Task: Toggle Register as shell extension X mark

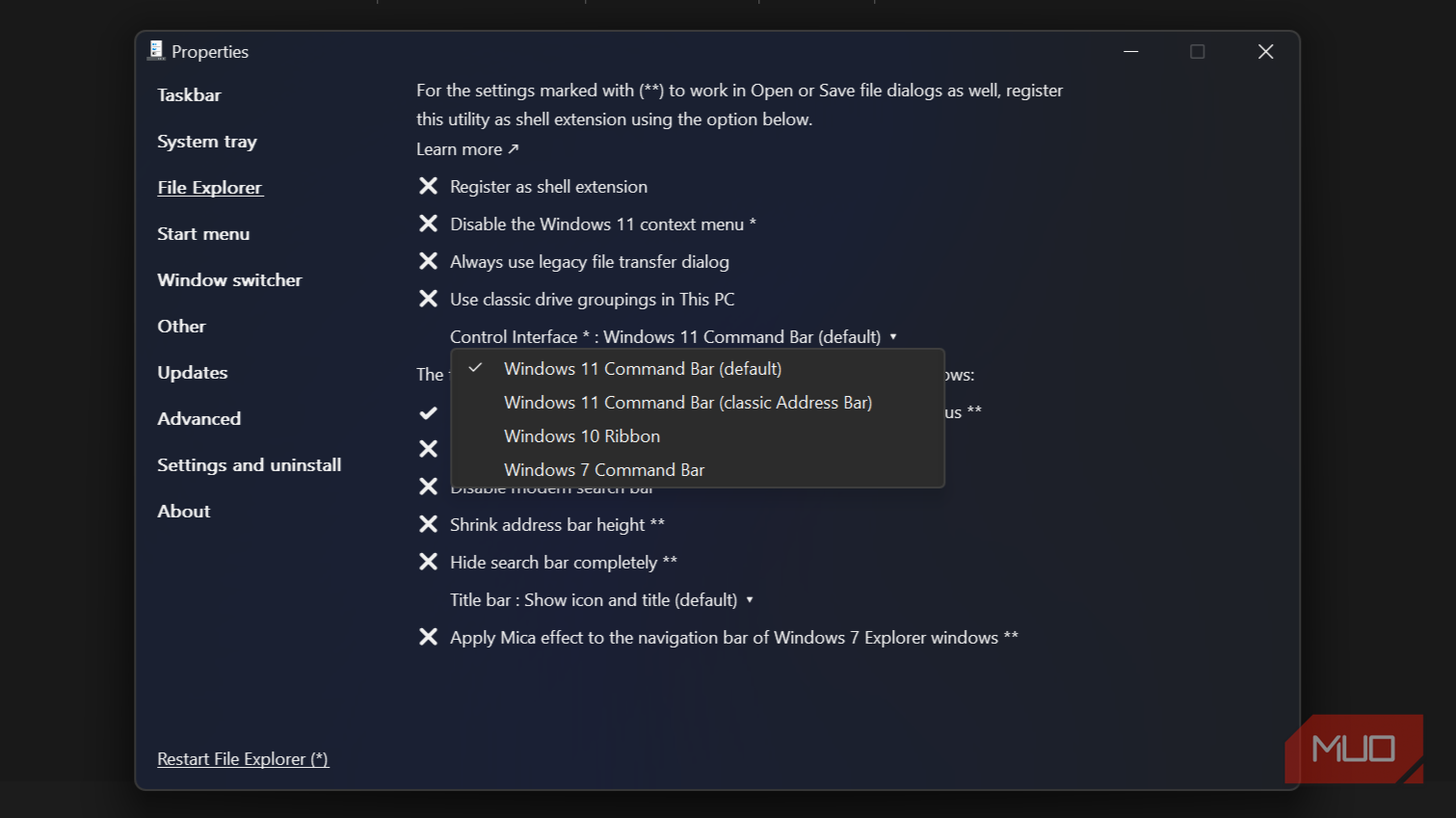Action: [x=429, y=186]
